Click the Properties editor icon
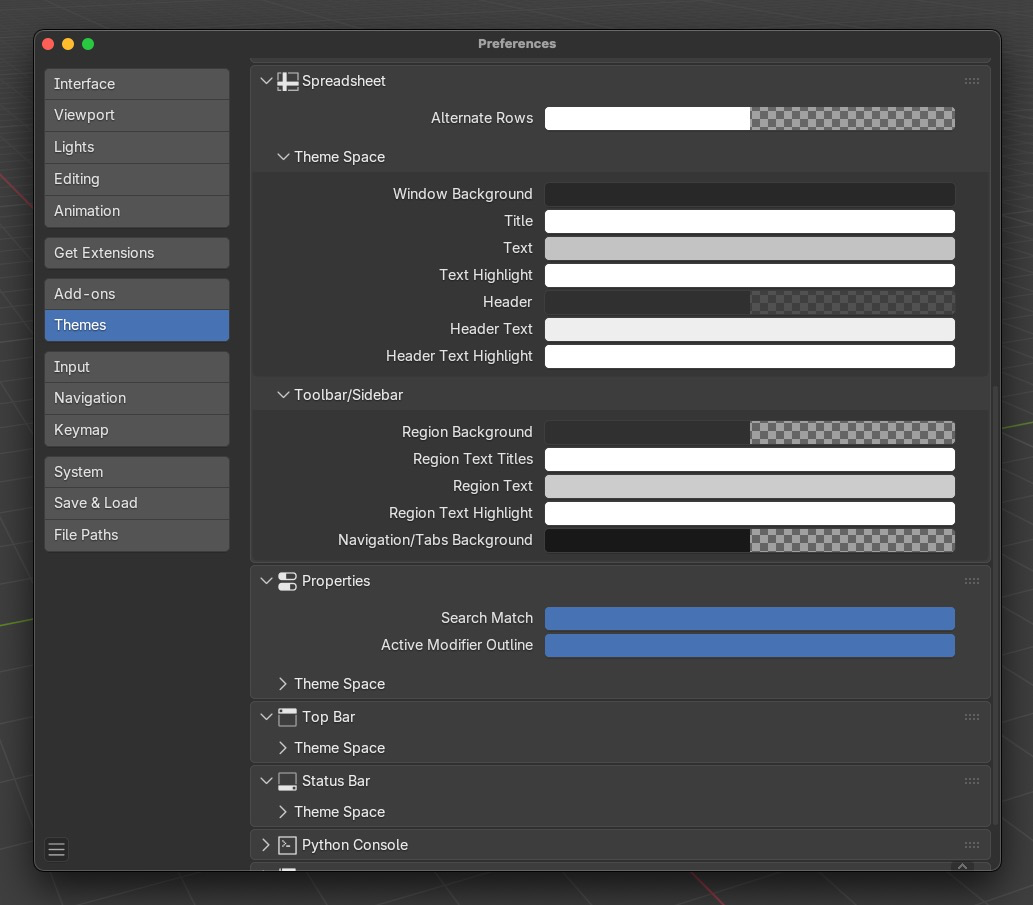This screenshot has width=1033, height=905. pyautogui.click(x=287, y=582)
